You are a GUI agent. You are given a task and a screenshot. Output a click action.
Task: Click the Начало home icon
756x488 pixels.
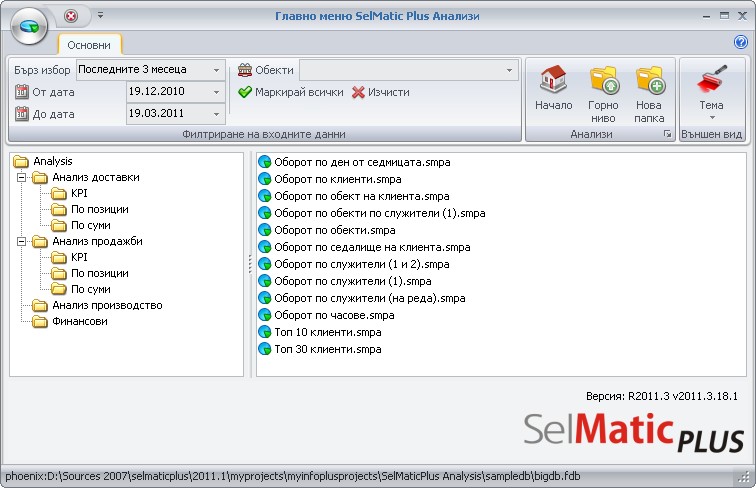tap(553, 79)
